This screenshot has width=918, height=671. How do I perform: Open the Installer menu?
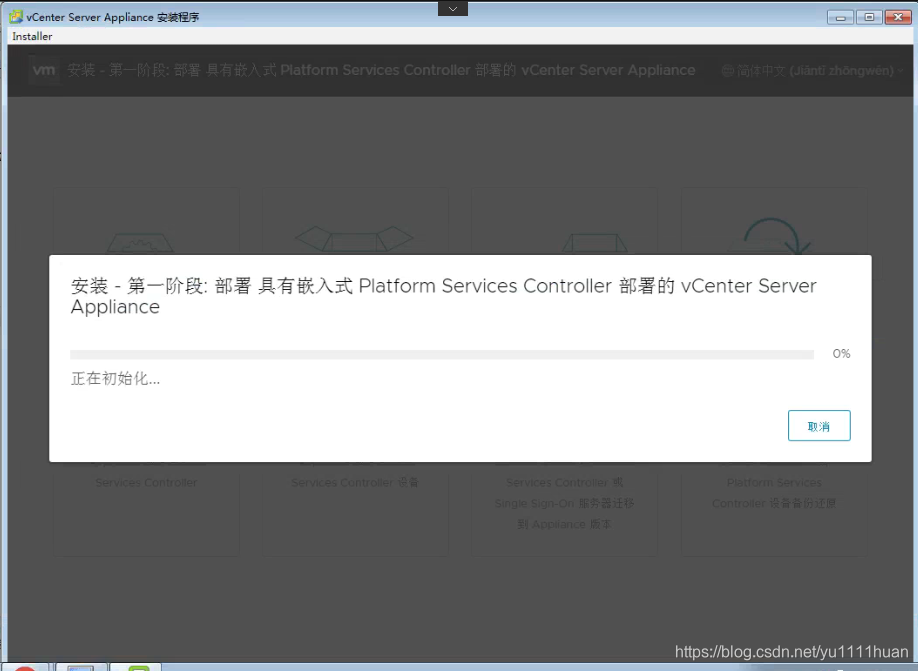(32, 36)
